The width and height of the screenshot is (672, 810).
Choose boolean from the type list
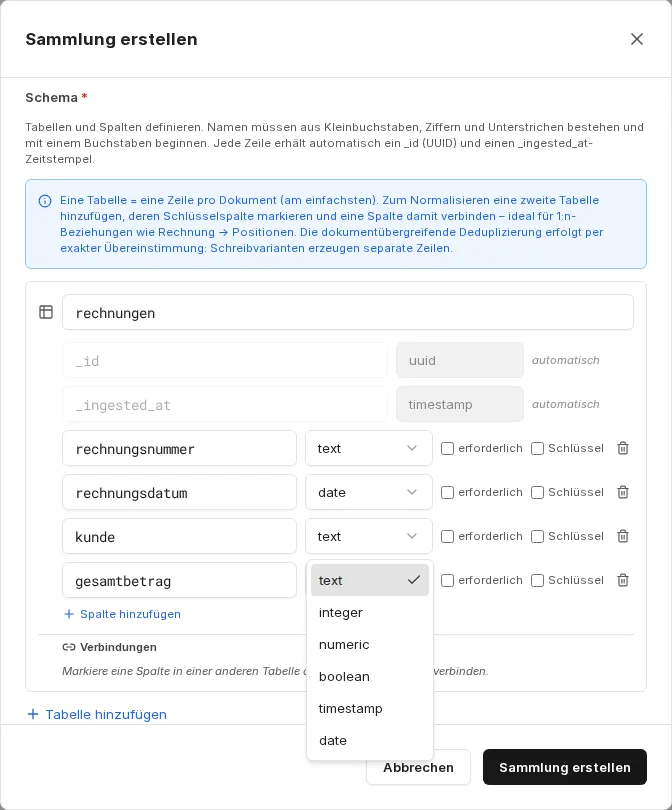[x=370, y=676]
